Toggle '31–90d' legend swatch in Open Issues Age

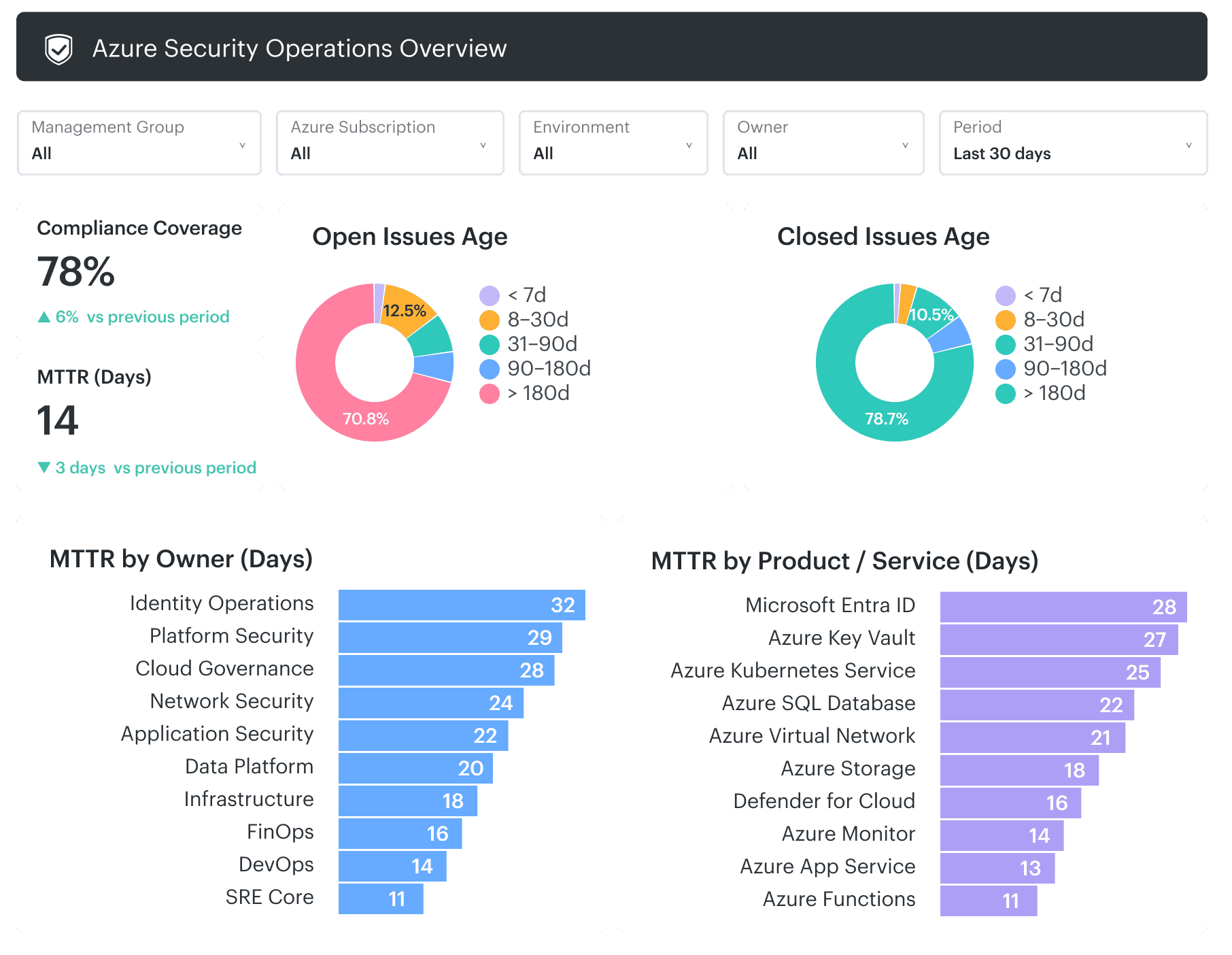[490, 344]
